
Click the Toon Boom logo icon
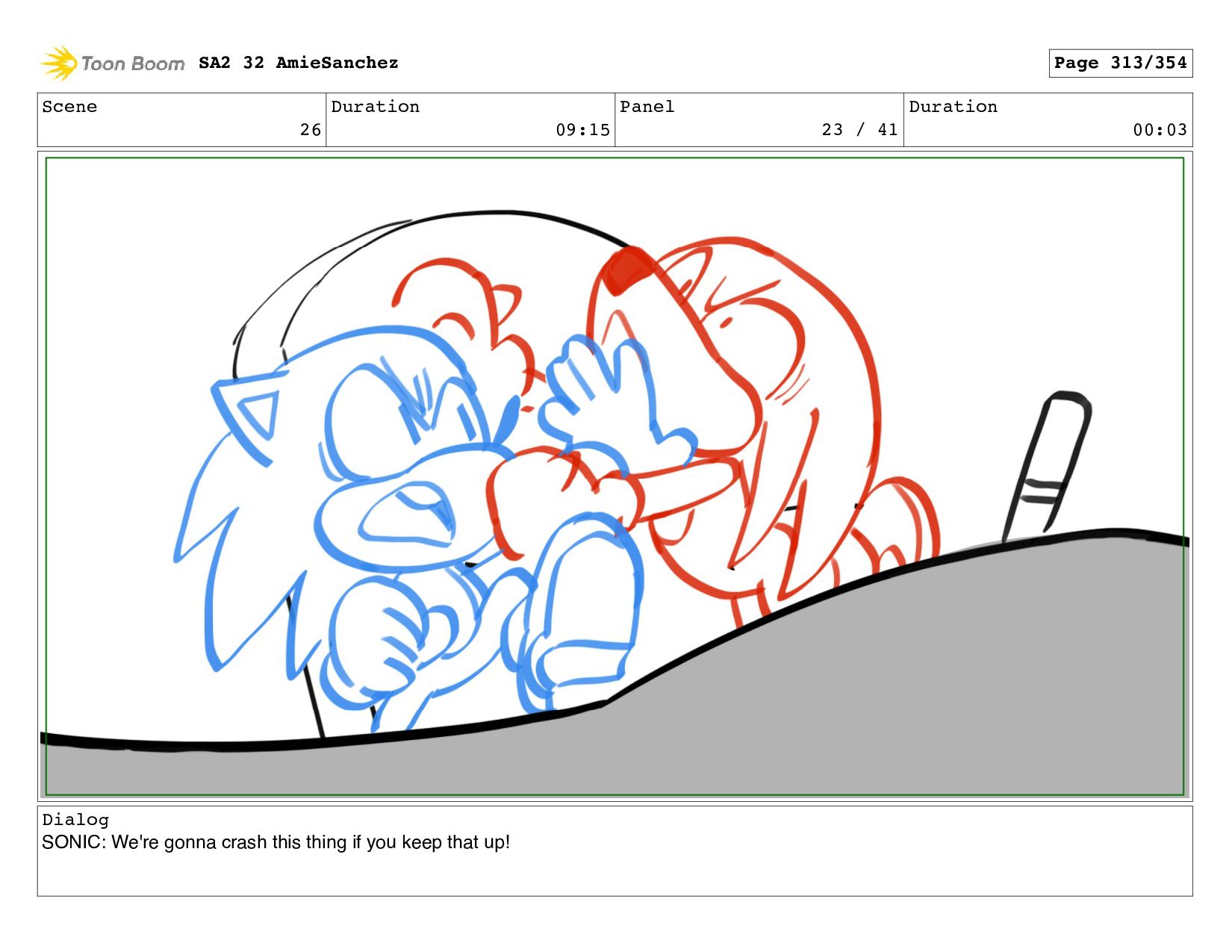click(58, 63)
